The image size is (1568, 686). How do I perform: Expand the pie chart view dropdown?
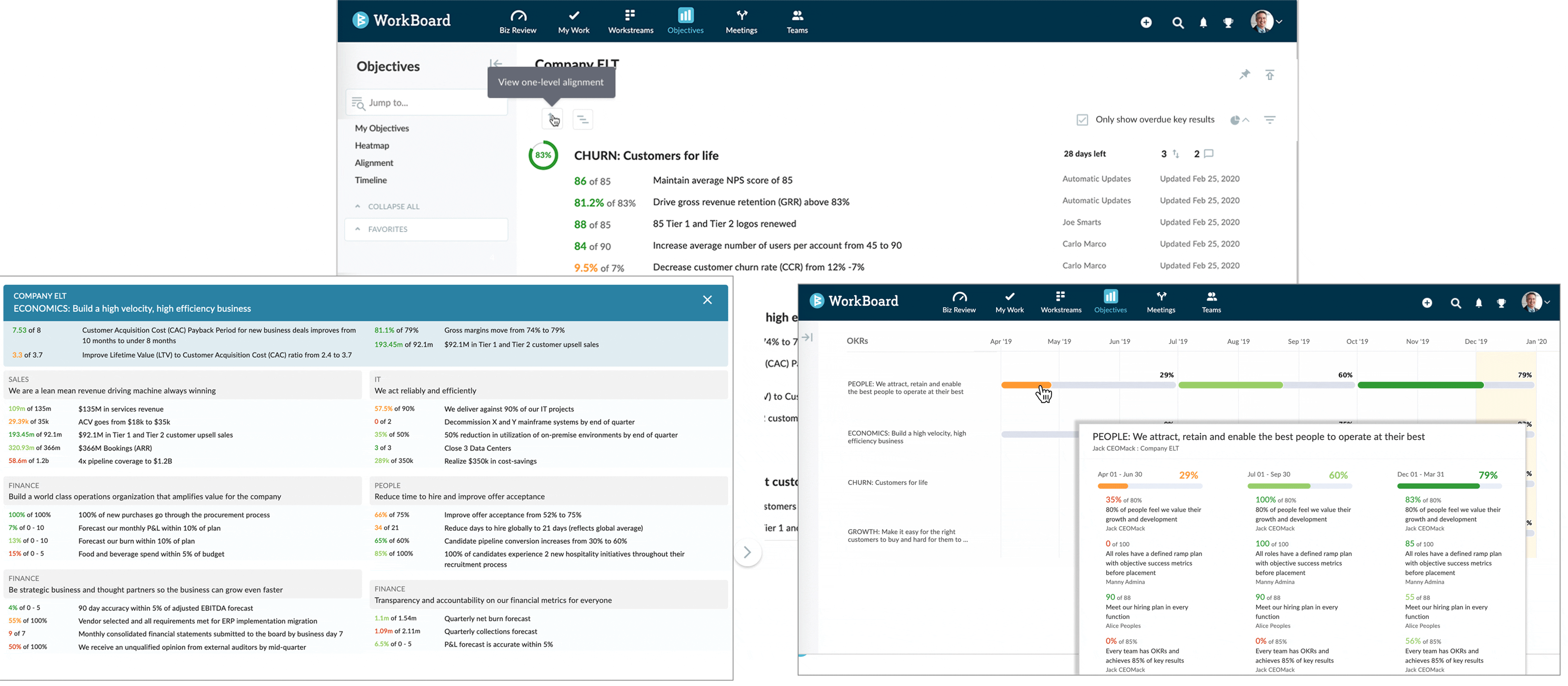pos(1239,120)
